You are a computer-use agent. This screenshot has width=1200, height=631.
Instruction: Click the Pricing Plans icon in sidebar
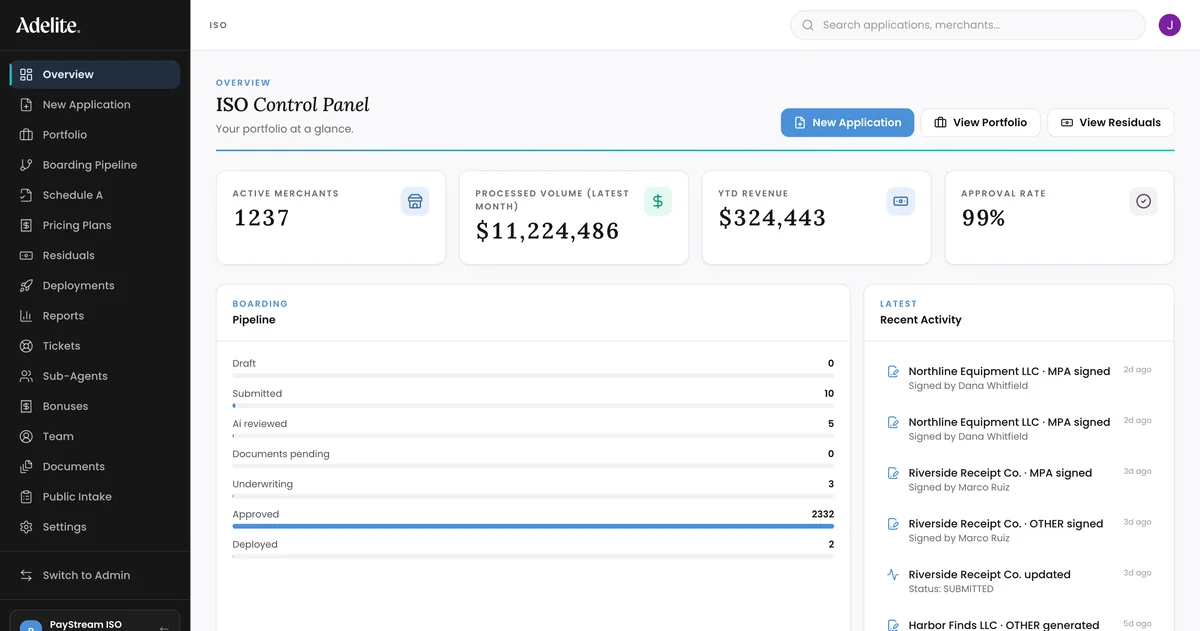coord(26,225)
